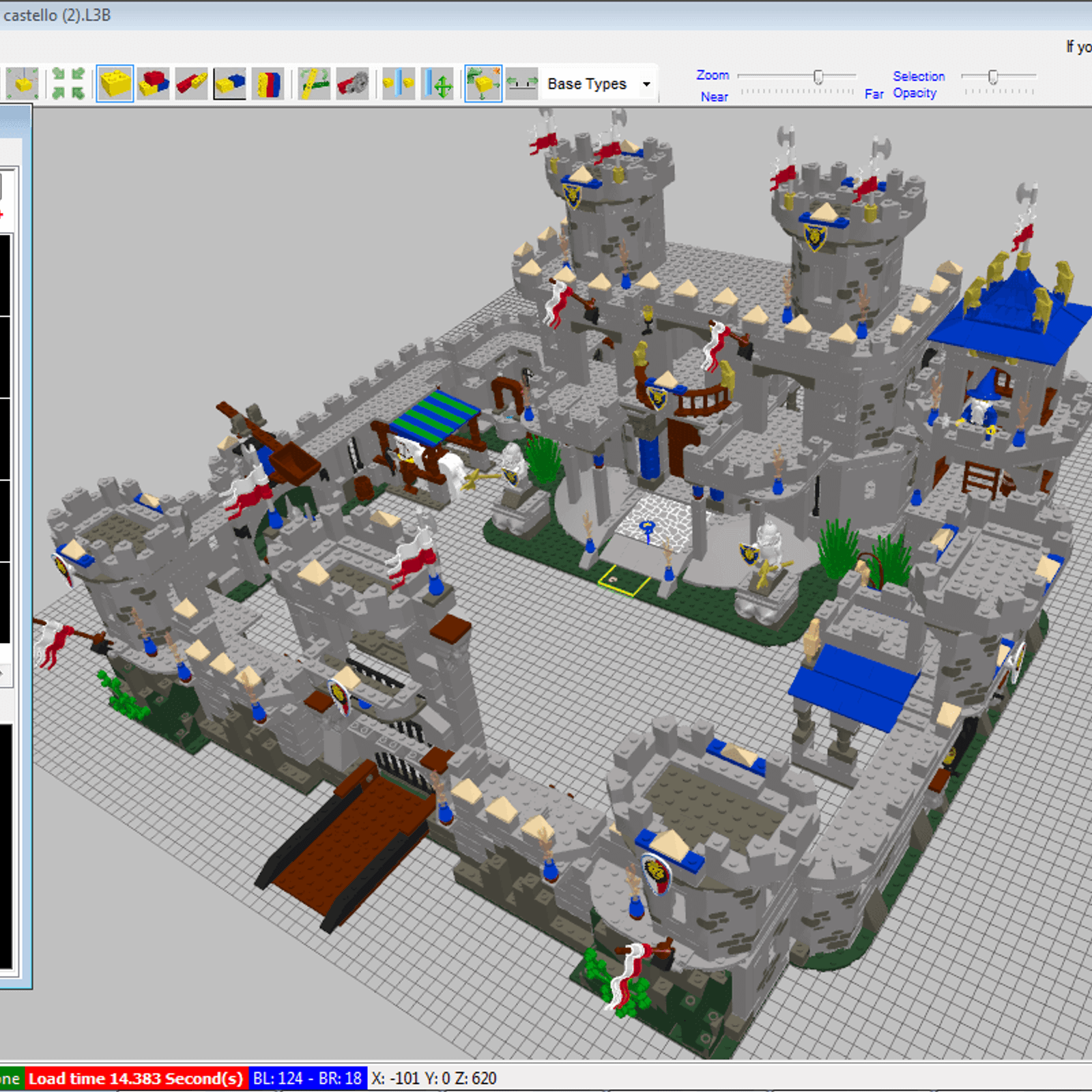Click the four green arrows fit-view icon
This screenshot has height=1092, width=1092.
[x=68, y=84]
